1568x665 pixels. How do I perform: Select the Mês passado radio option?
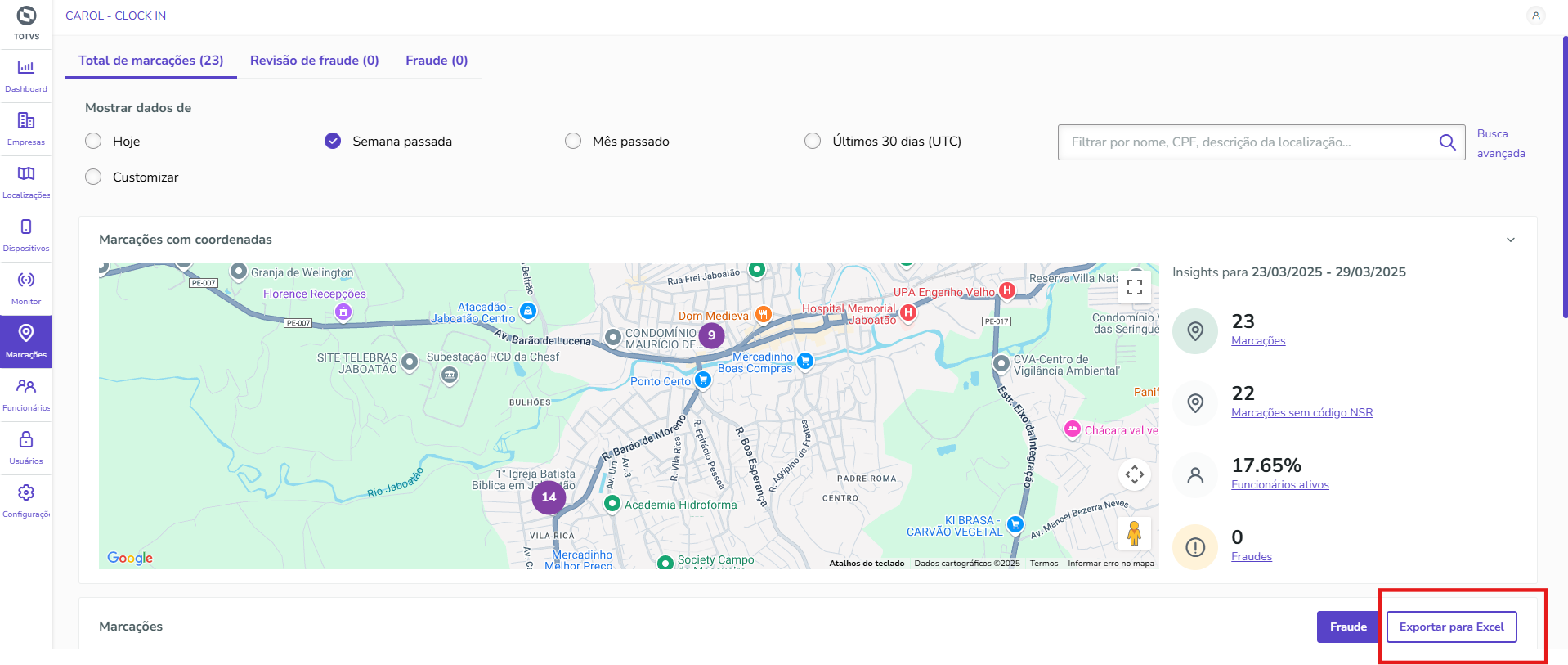573,142
